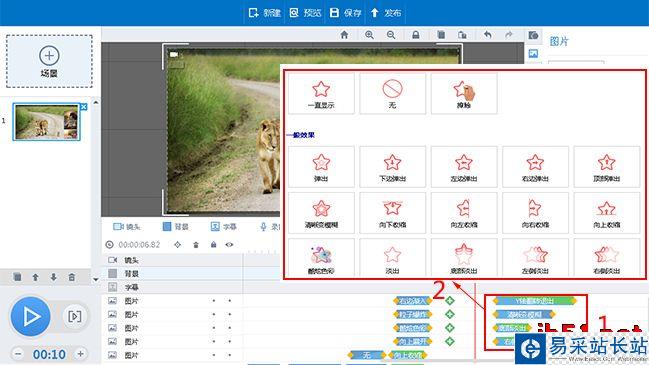This screenshot has height=365, width=649.
Task: Collapse the 一般效果 effects section header
Action: [301, 135]
